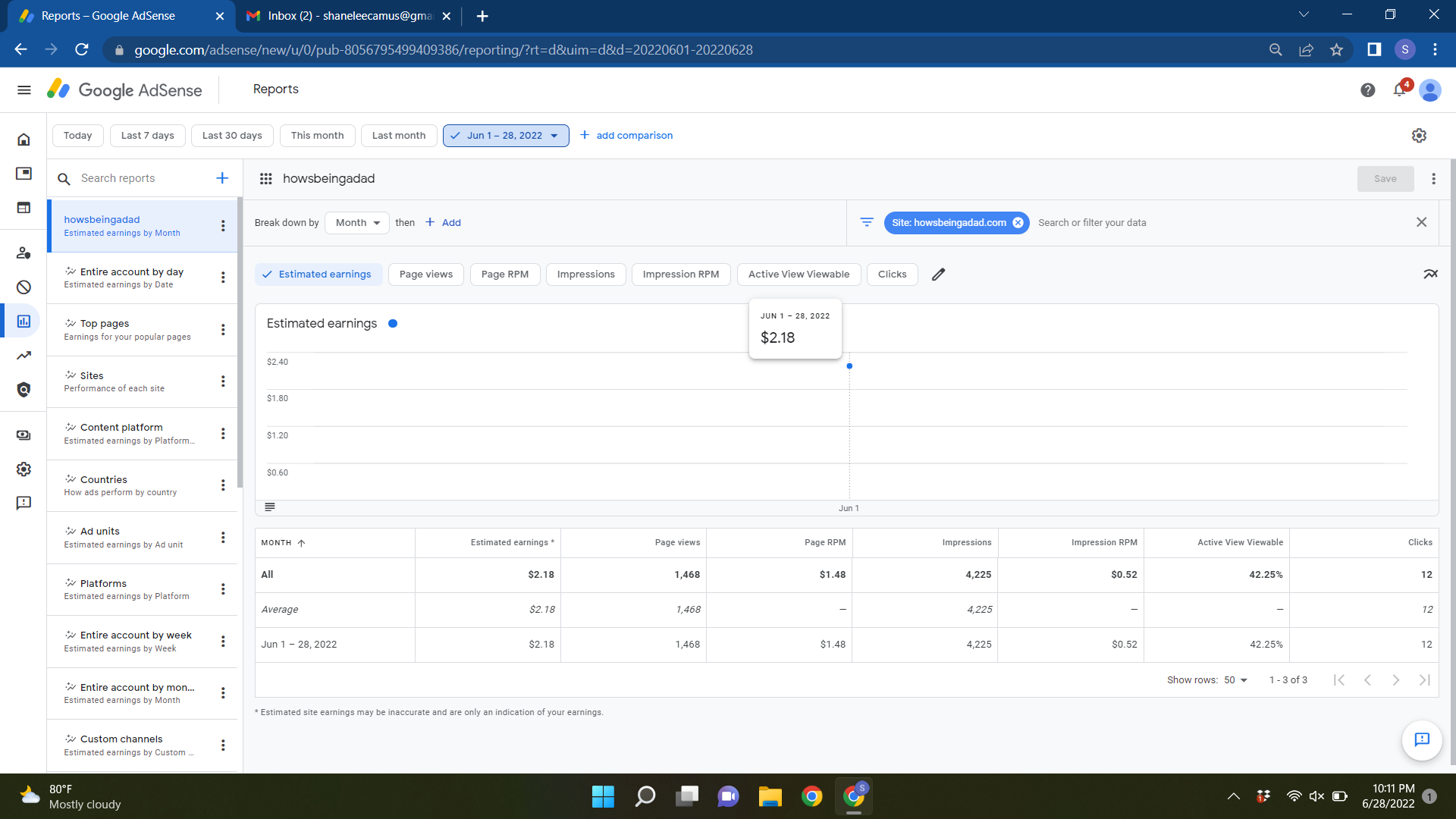Open Windows Start button in taskbar
The image size is (1456, 819).
pyautogui.click(x=603, y=796)
